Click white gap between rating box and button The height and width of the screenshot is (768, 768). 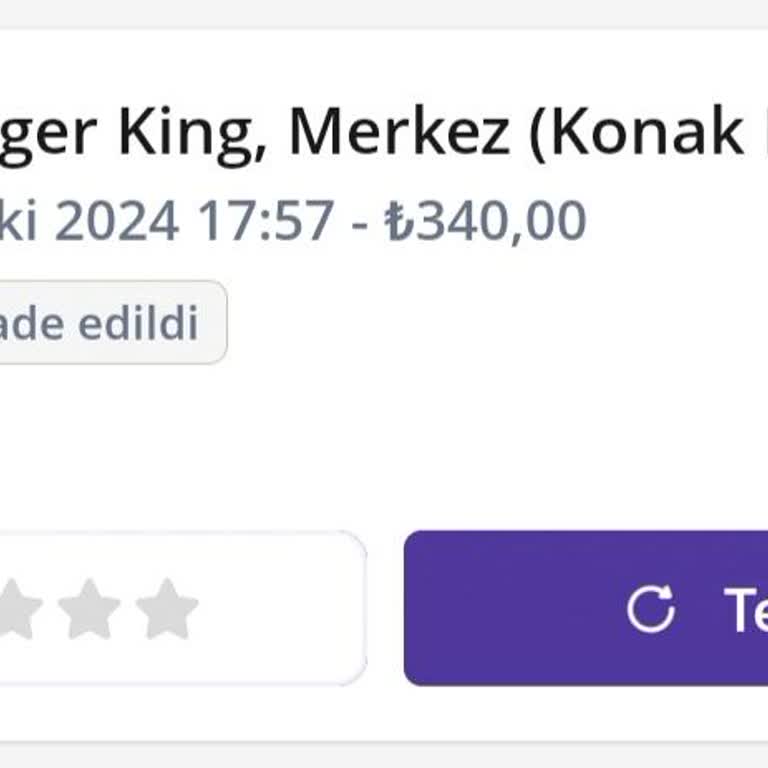point(385,609)
